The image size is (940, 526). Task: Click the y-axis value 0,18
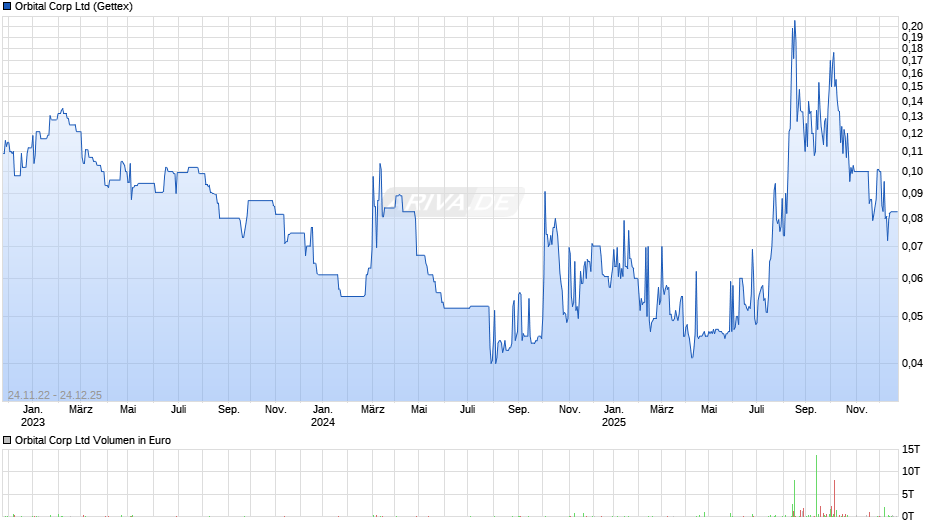point(912,49)
